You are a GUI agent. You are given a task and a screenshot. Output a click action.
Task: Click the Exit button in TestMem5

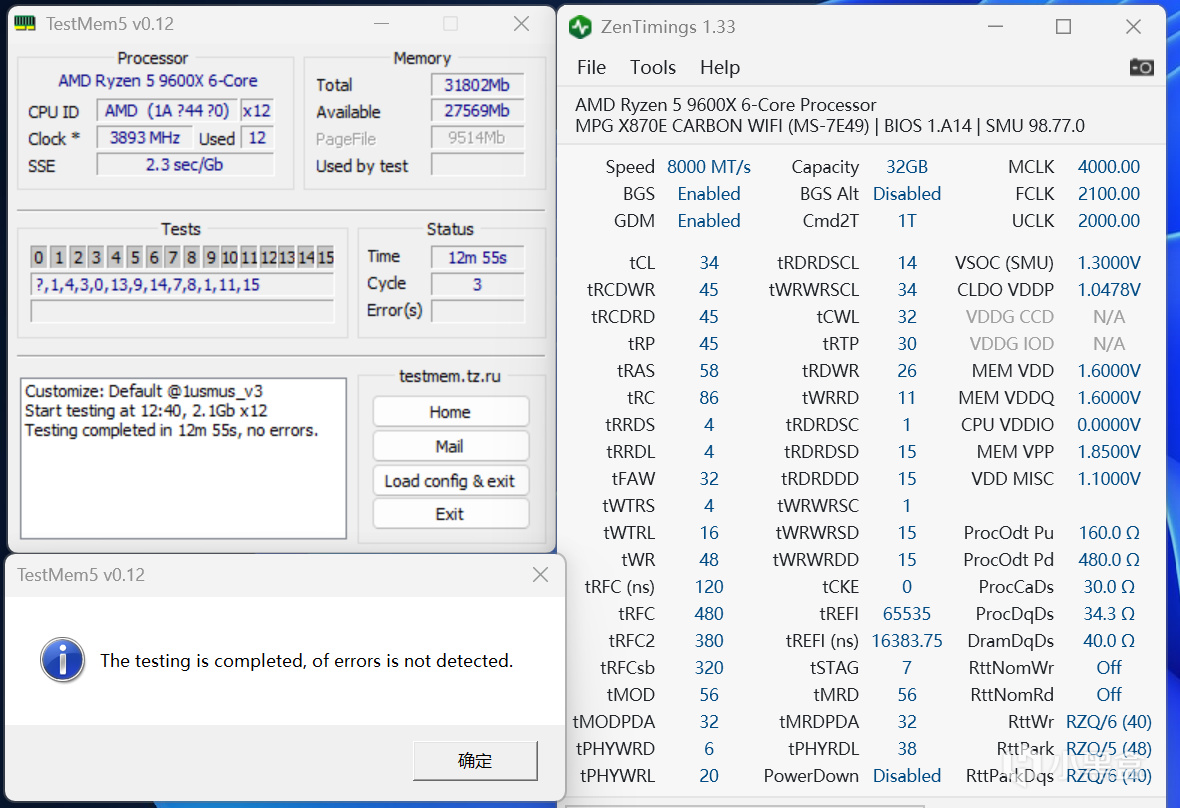click(450, 514)
